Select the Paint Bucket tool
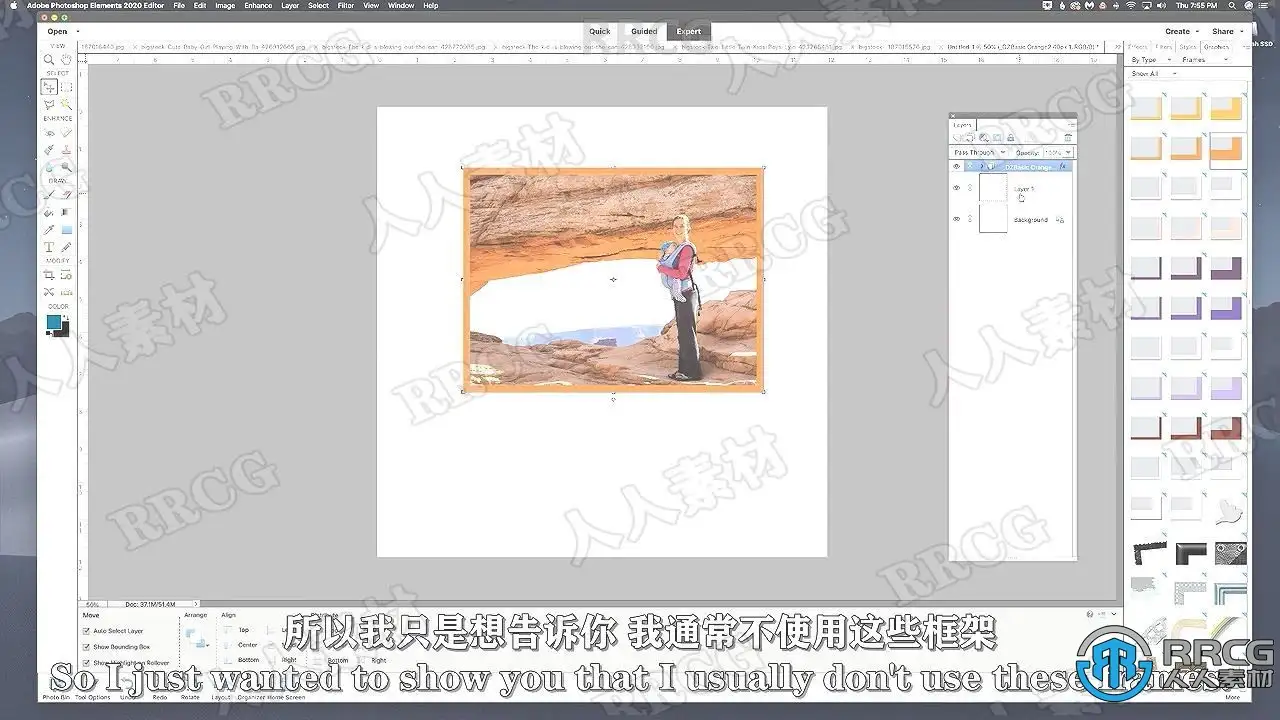 [48, 211]
